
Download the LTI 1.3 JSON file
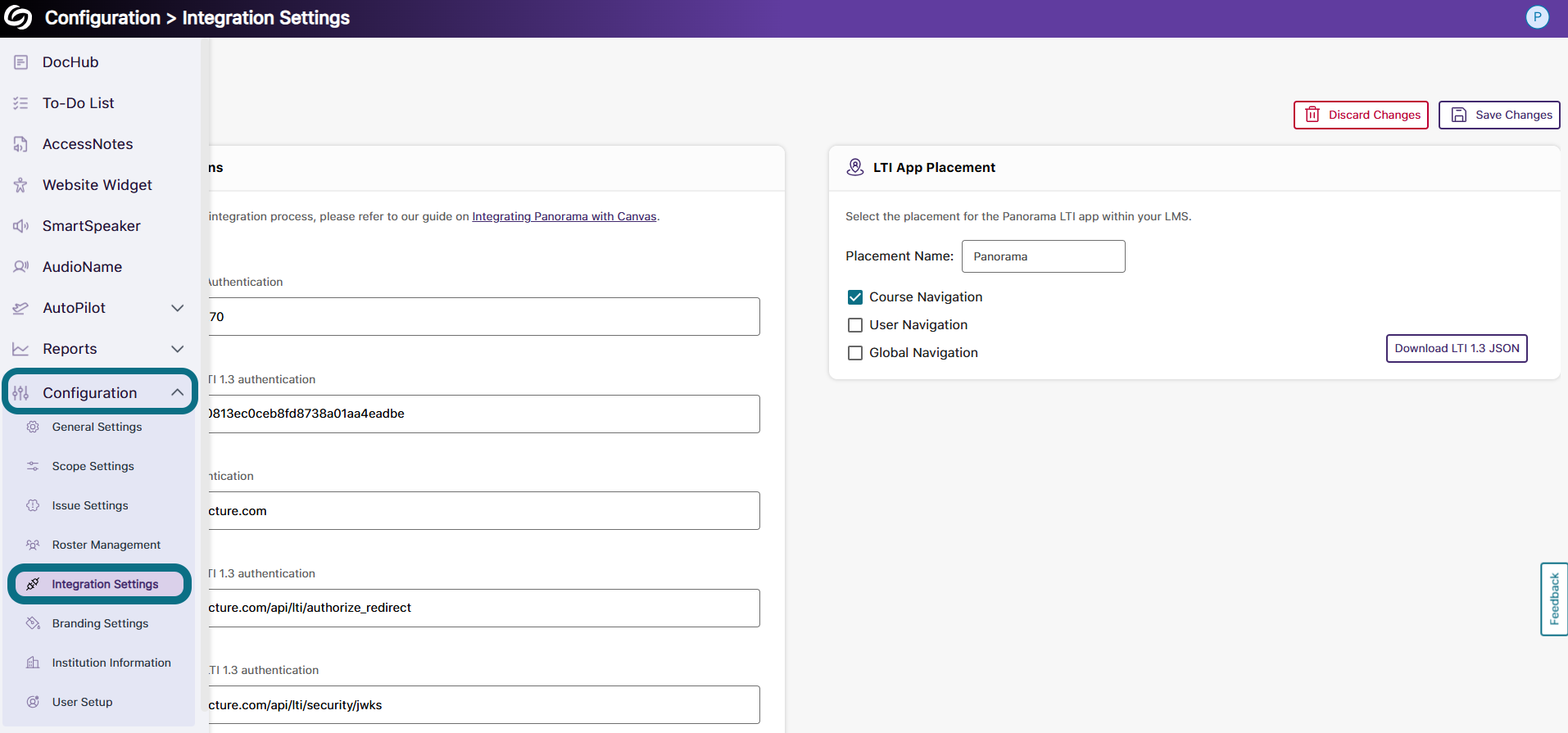[1456, 348]
